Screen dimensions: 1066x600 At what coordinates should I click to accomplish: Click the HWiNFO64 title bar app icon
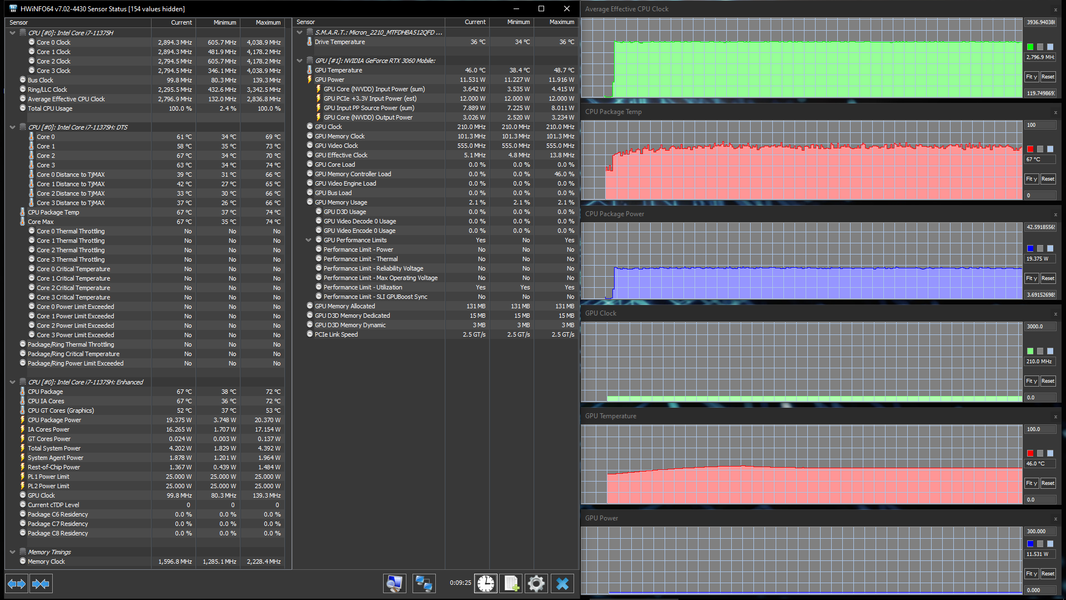click(x=13, y=9)
